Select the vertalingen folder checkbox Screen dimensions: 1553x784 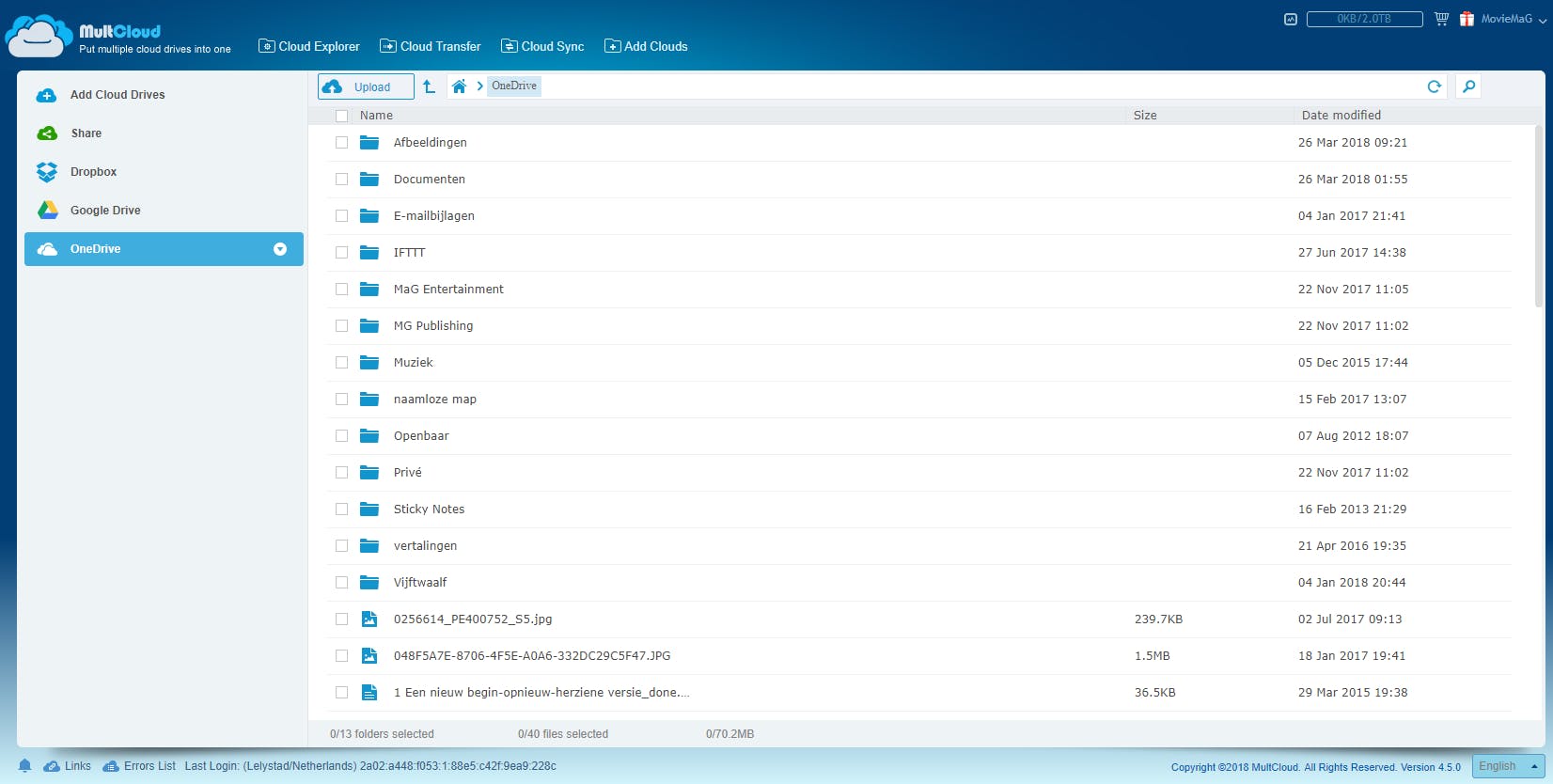341,546
